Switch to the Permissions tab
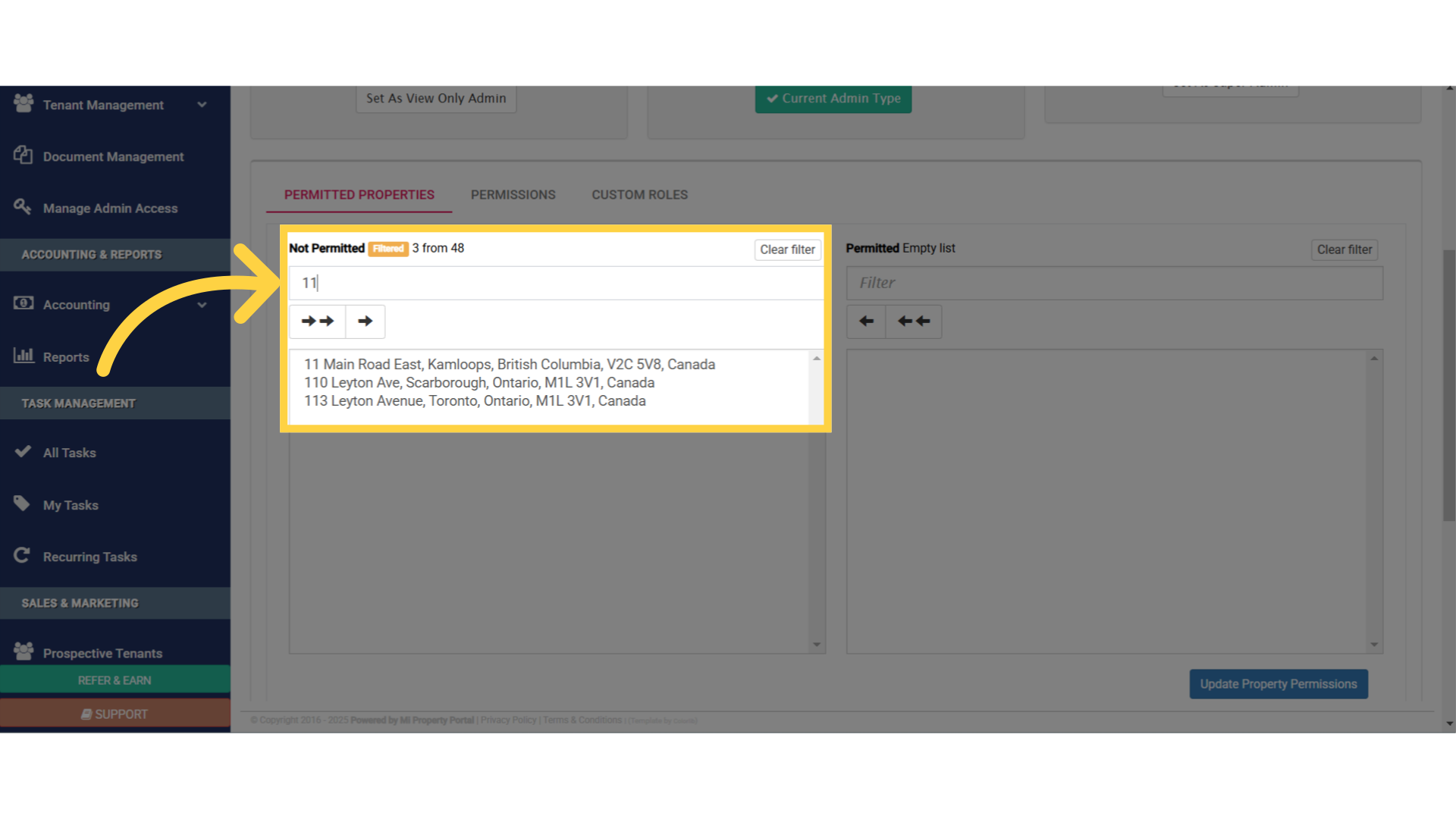The image size is (1456, 819). (513, 195)
